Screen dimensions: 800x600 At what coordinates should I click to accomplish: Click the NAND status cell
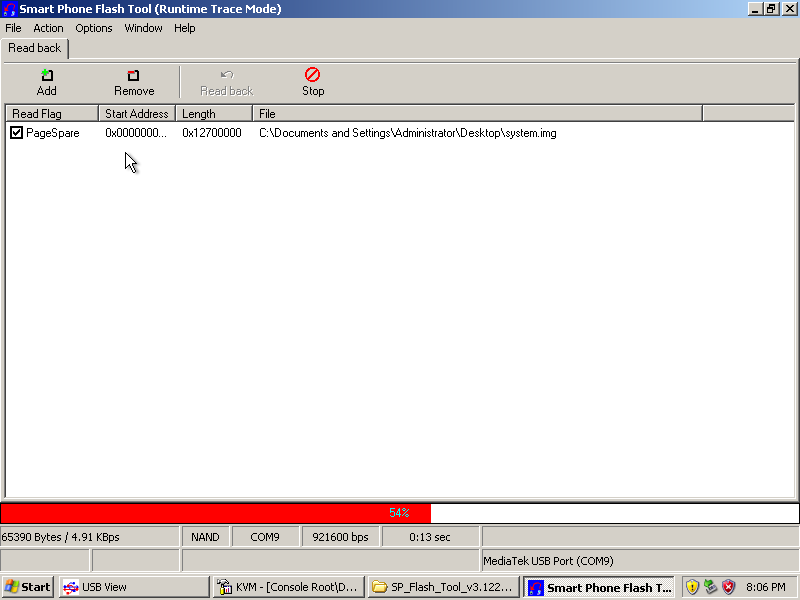205,537
